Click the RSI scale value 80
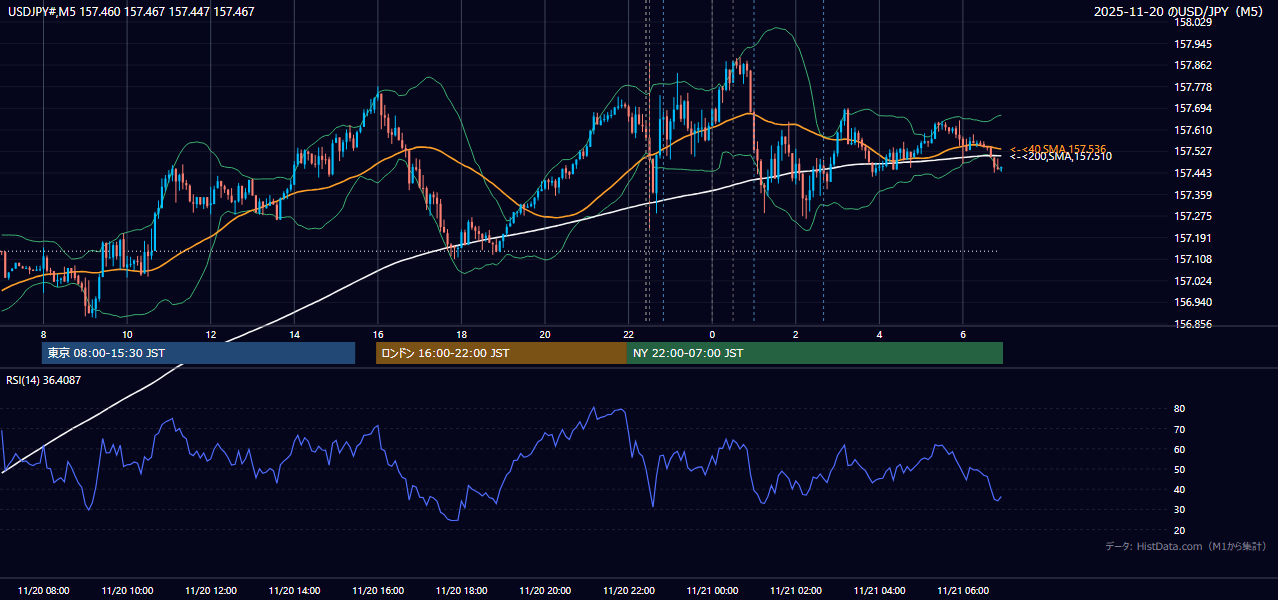The image size is (1278, 600). coord(1180,409)
